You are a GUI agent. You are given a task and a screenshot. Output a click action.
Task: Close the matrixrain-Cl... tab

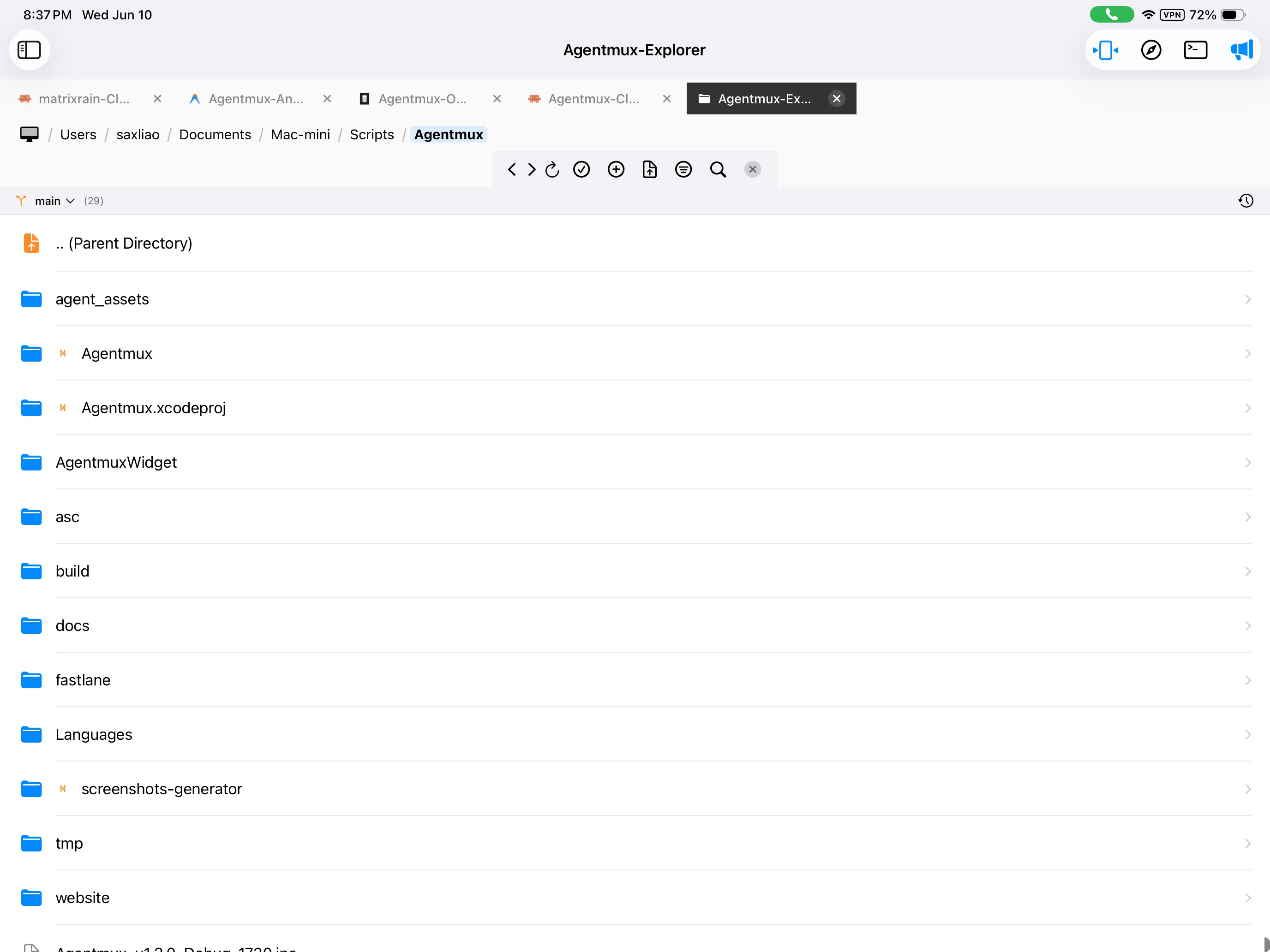[x=157, y=99]
